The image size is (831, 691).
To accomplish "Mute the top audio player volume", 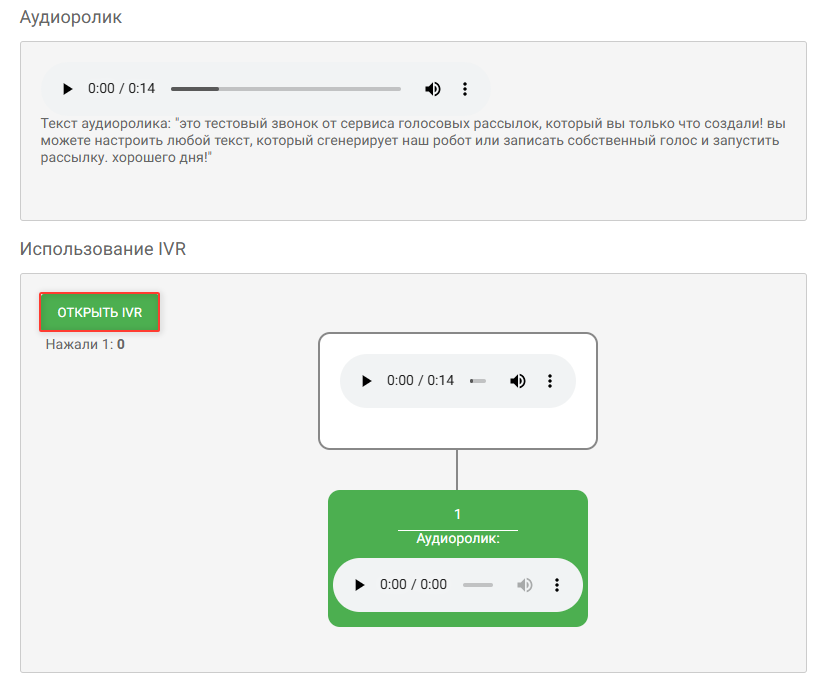I will pyautogui.click(x=432, y=88).
